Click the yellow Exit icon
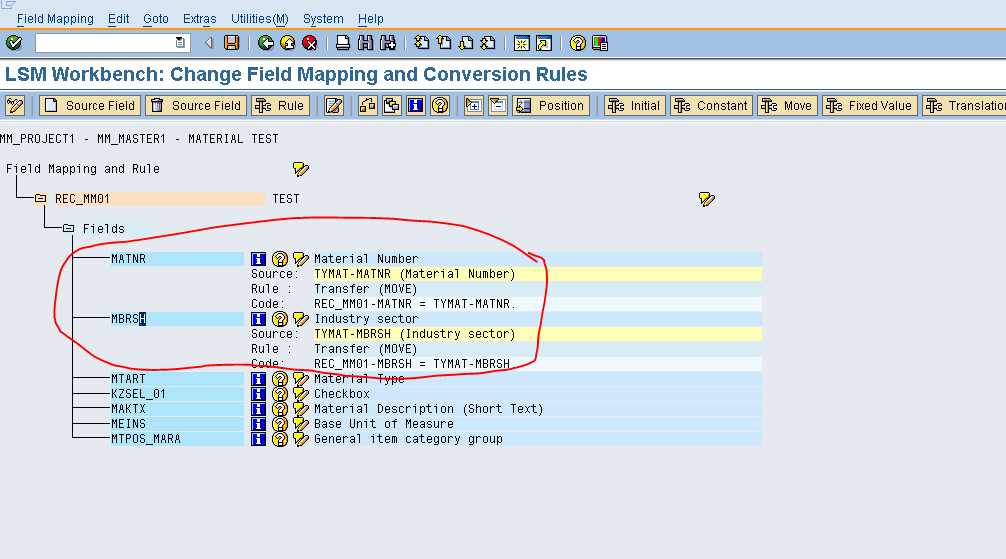The image size is (1006, 559). pos(287,43)
